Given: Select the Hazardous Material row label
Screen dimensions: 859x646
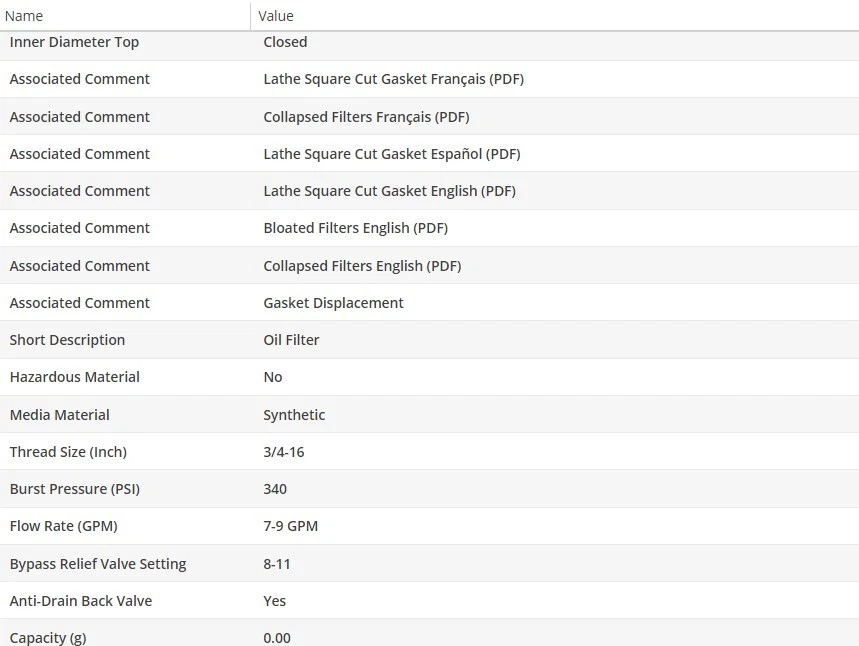Looking at the screenshot, I should coord(74,377).
